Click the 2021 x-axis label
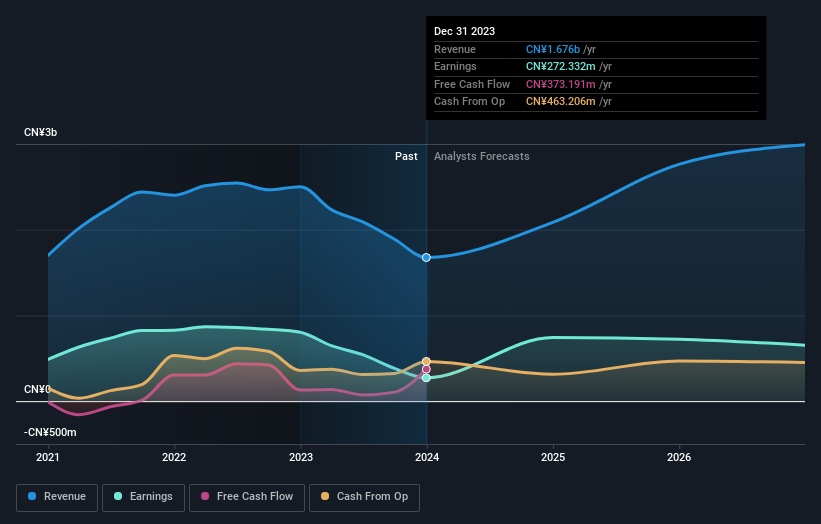This screenshot has height=524, width=821. click(x=48, y=457)
